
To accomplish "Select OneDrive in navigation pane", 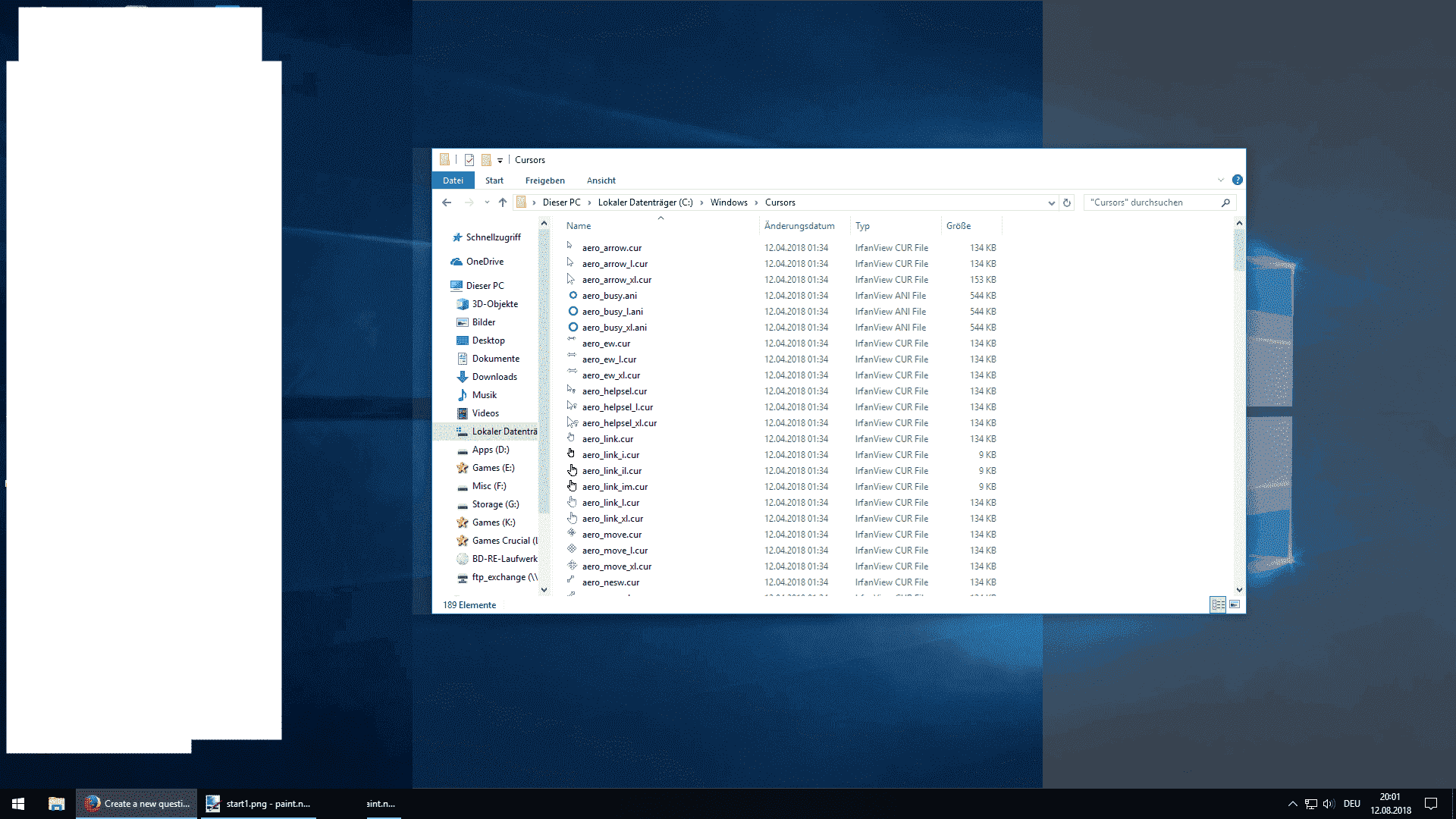I will tap(484, 262).
